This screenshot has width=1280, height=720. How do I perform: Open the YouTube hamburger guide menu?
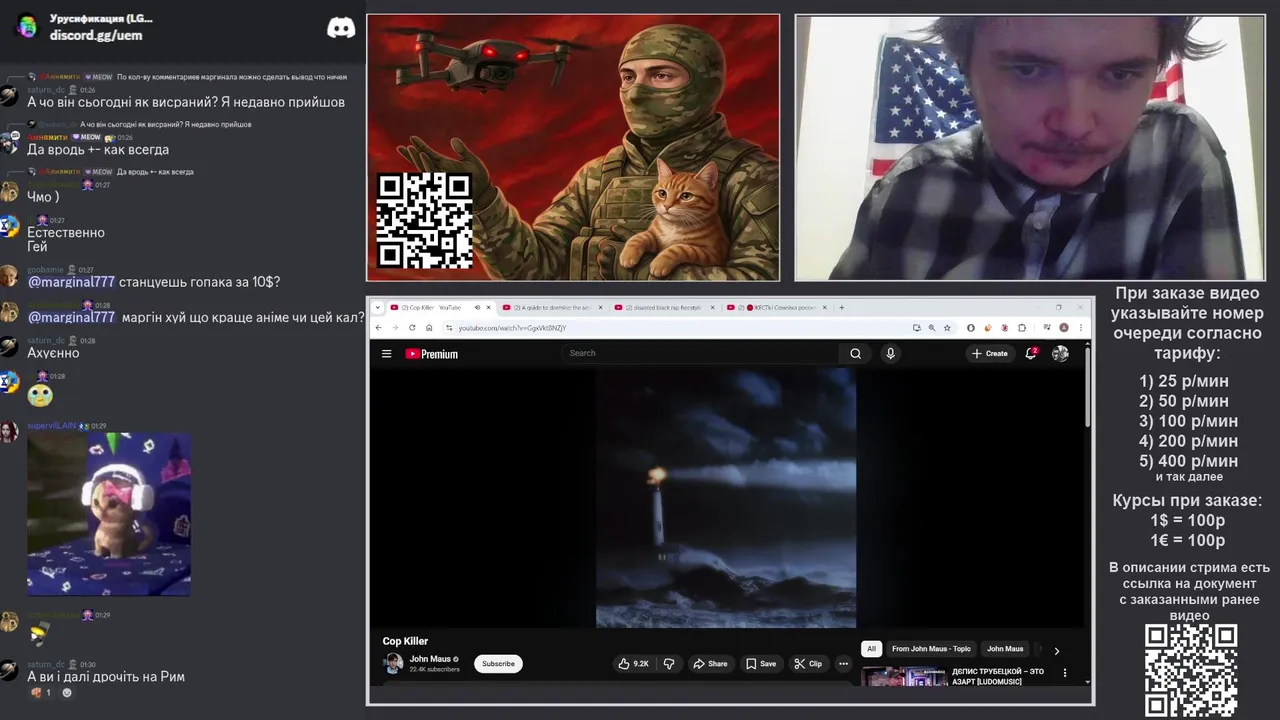click(386, 353)
